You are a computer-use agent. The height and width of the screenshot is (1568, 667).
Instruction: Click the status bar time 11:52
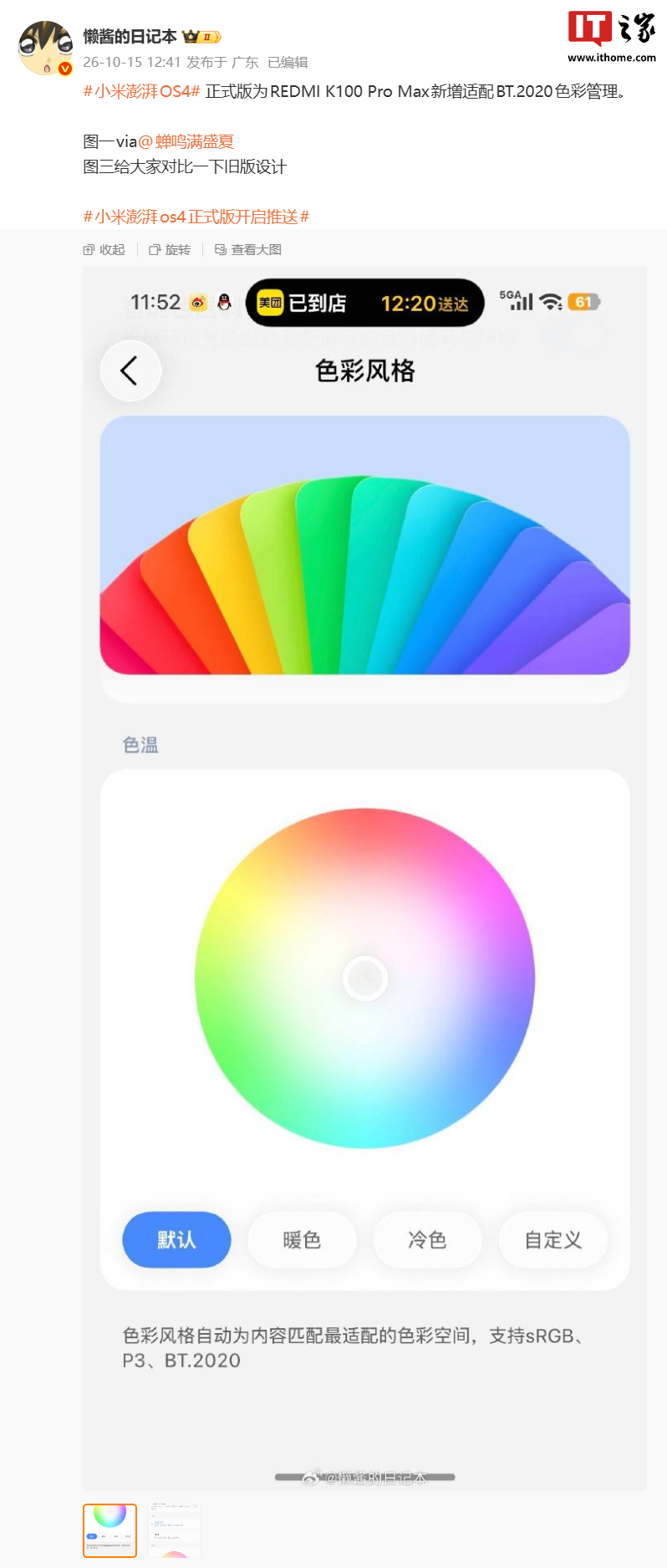(155, 303)
